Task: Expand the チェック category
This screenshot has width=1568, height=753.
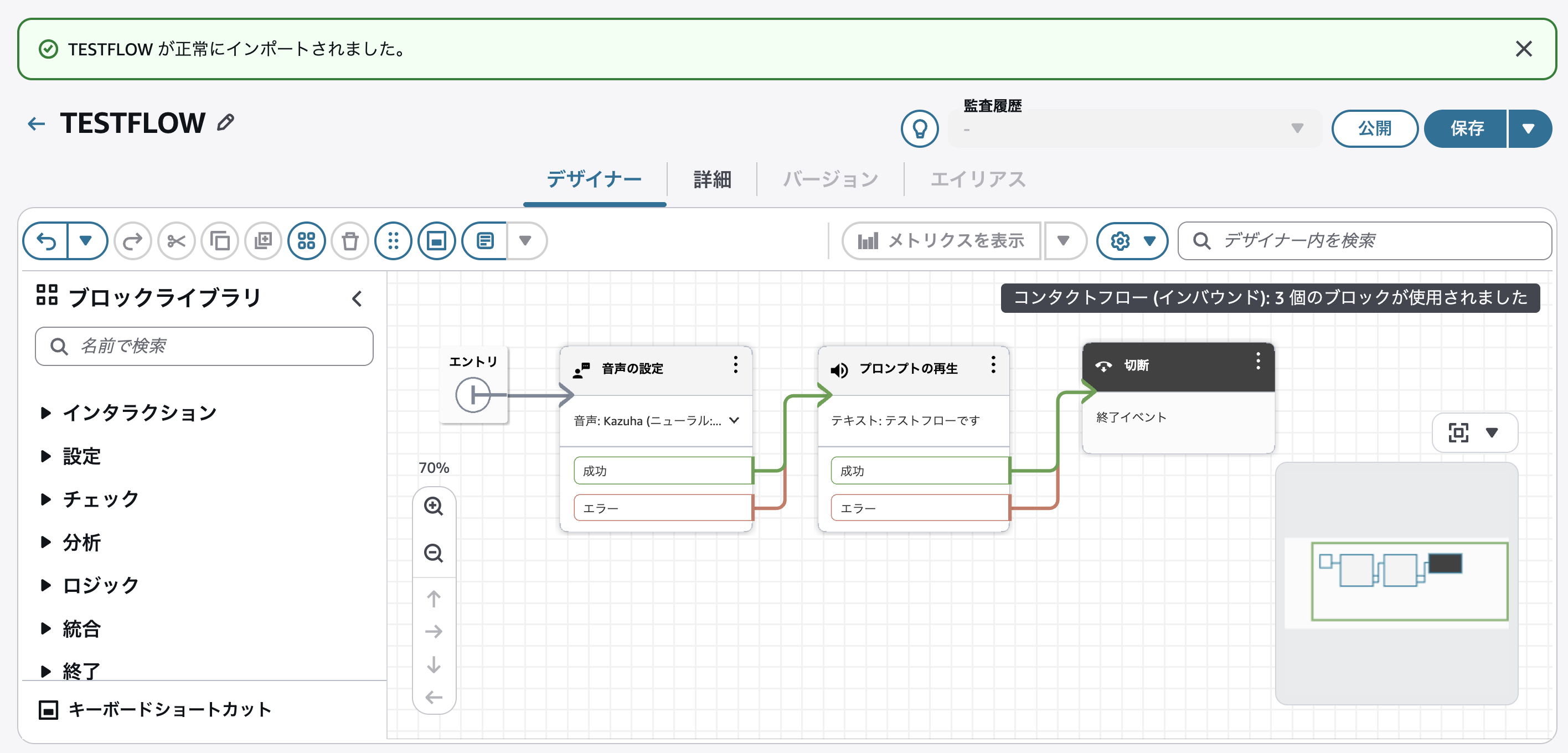Action: (89, 499)
